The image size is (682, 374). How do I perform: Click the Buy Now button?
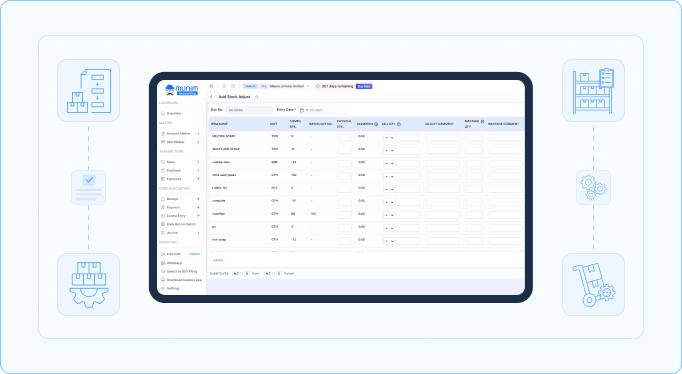coord(364,86)
